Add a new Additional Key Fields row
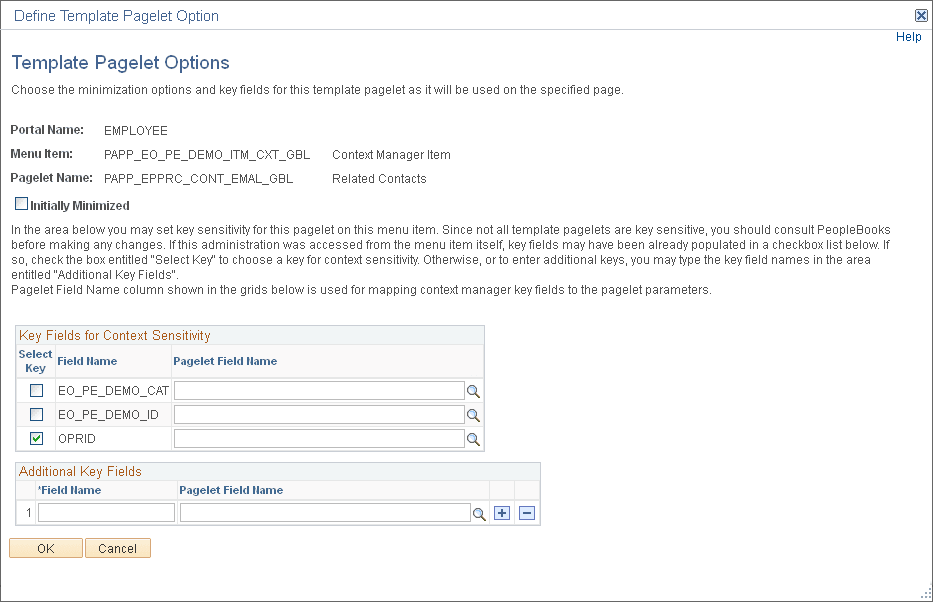 click(x=501, y=511)
